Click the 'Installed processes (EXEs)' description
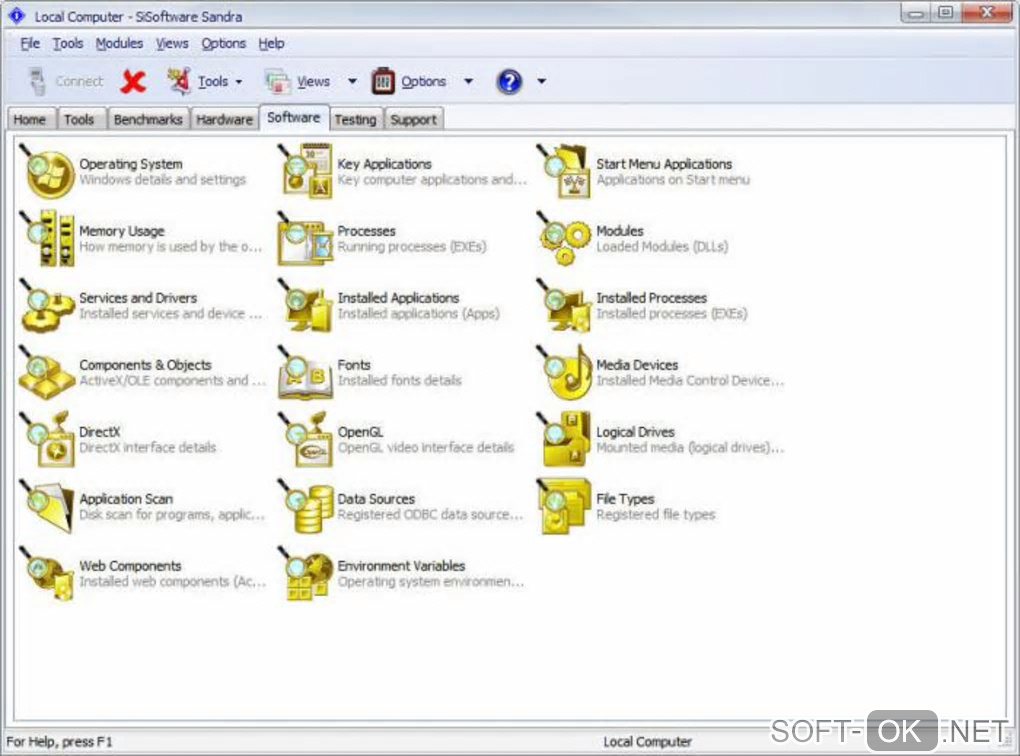 pos(672,314)
